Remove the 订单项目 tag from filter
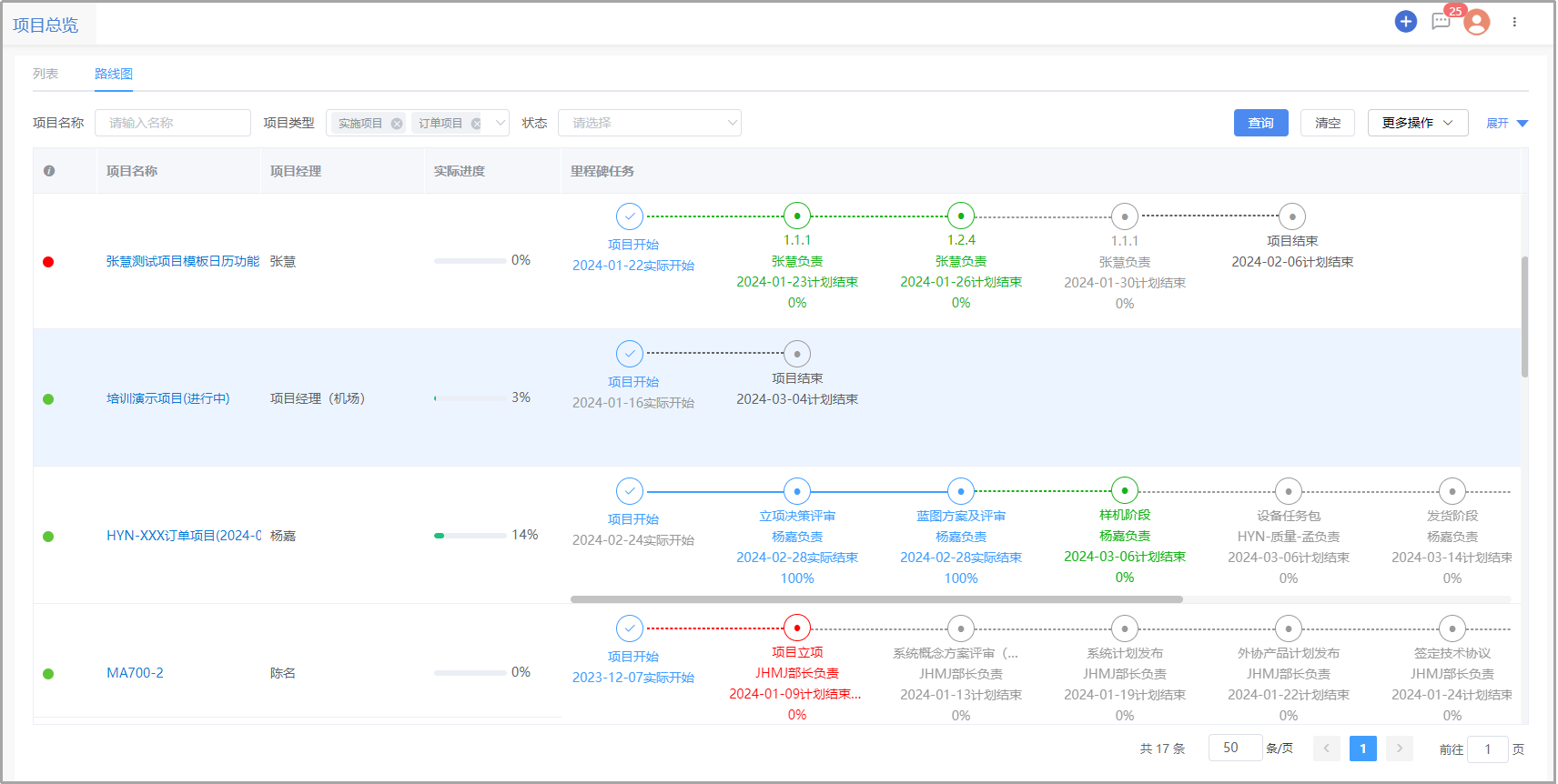1558x784 pixels. click(x=476, y=124)
